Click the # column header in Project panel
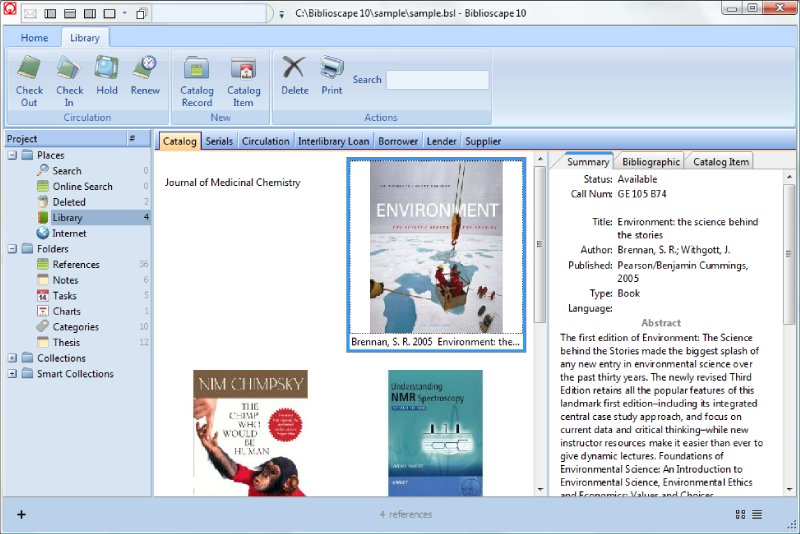This screenshot has width=800, height=534. (138, 138)
